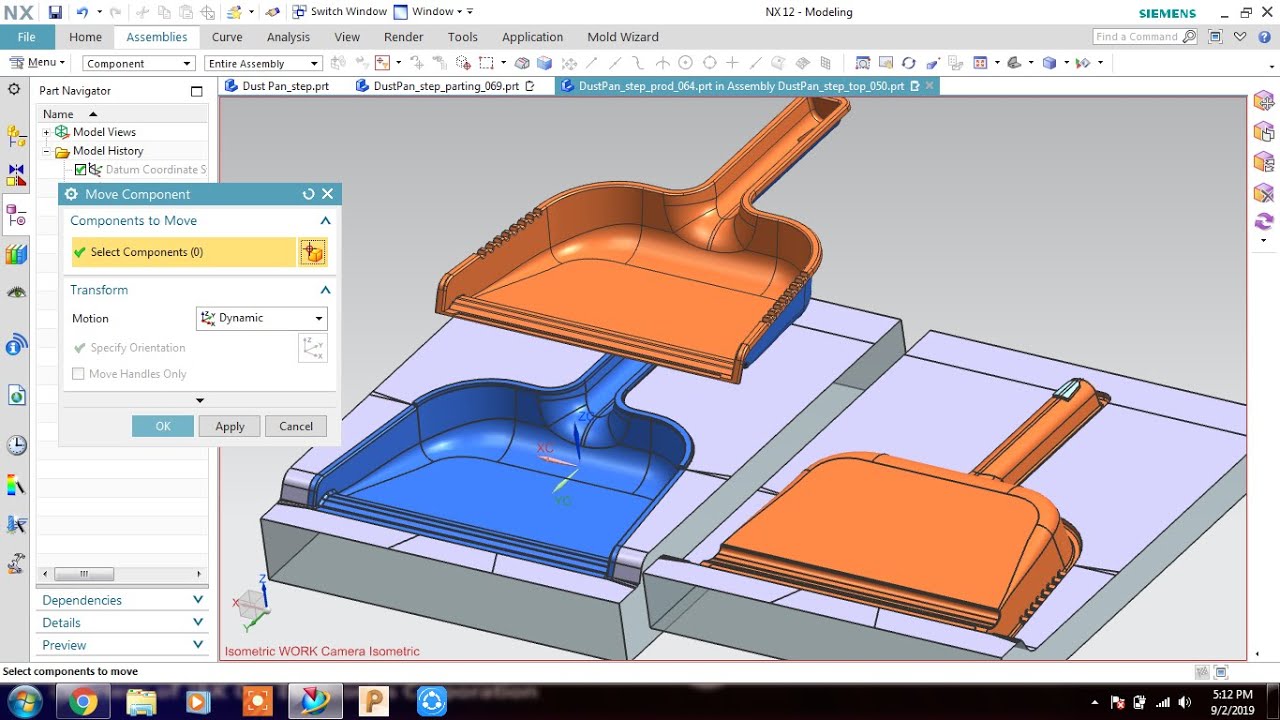The height and width of the screenshot is (720, 1280).
Task: Click the component picker icon beside Select Components
Action: [x=313, y=252]
